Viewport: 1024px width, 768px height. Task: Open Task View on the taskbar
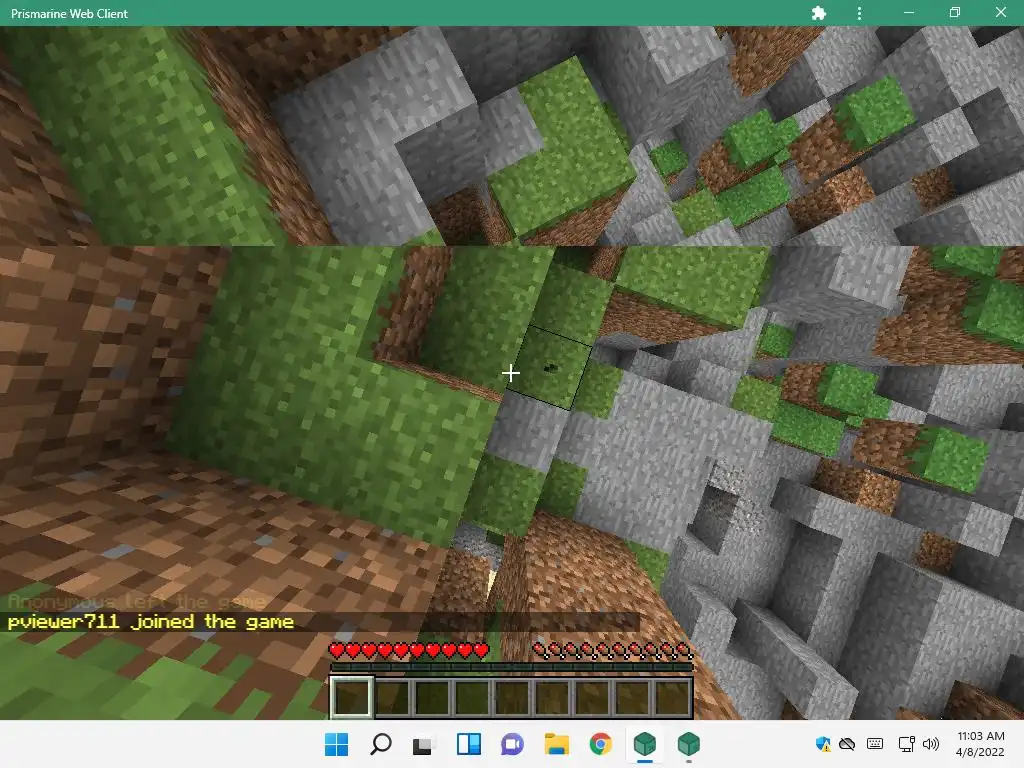[x=424, y=744]
